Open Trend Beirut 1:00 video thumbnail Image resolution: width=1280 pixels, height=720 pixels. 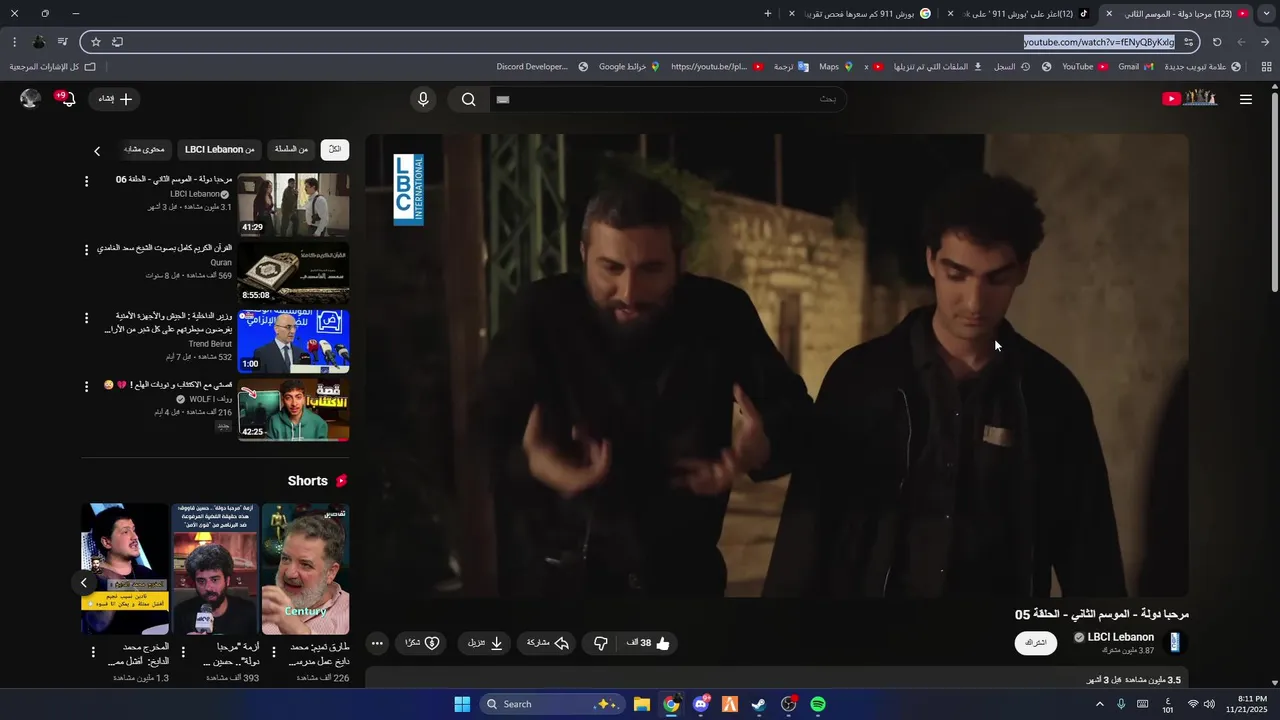(293, 341)
